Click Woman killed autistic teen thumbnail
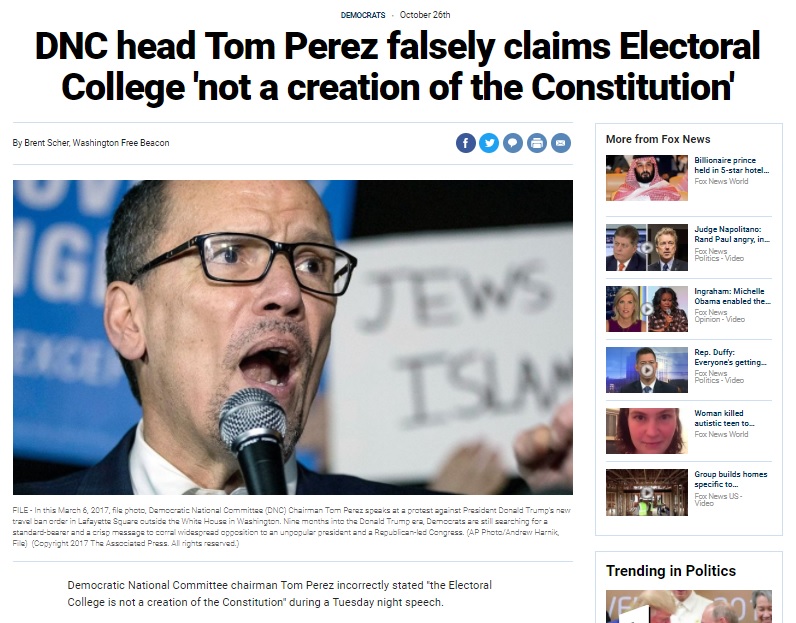Image resolution: width=796 pixels, height=623 pixels. 647,431
